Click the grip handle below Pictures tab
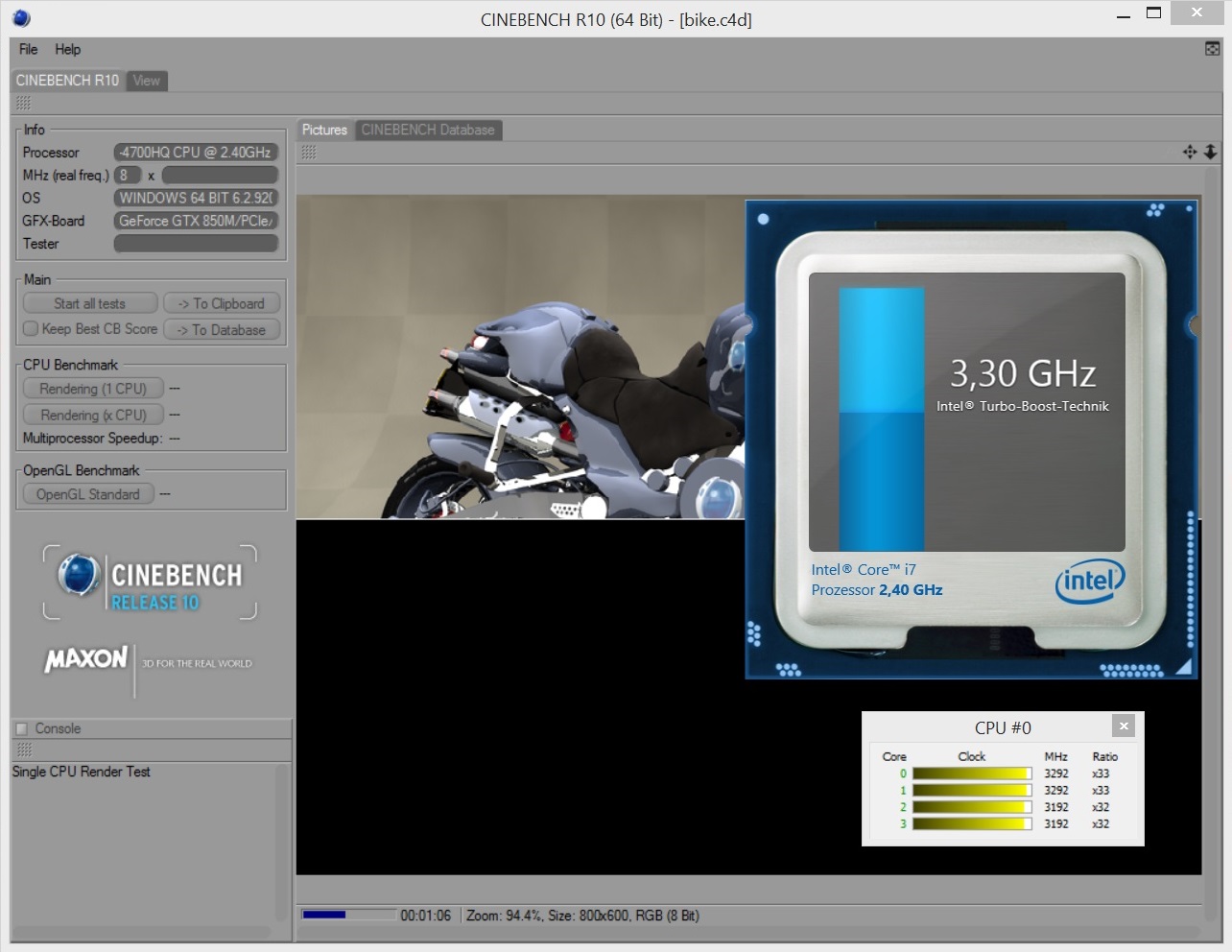The width and height of the screenshot is (1232, 952). tap(308, 152)
